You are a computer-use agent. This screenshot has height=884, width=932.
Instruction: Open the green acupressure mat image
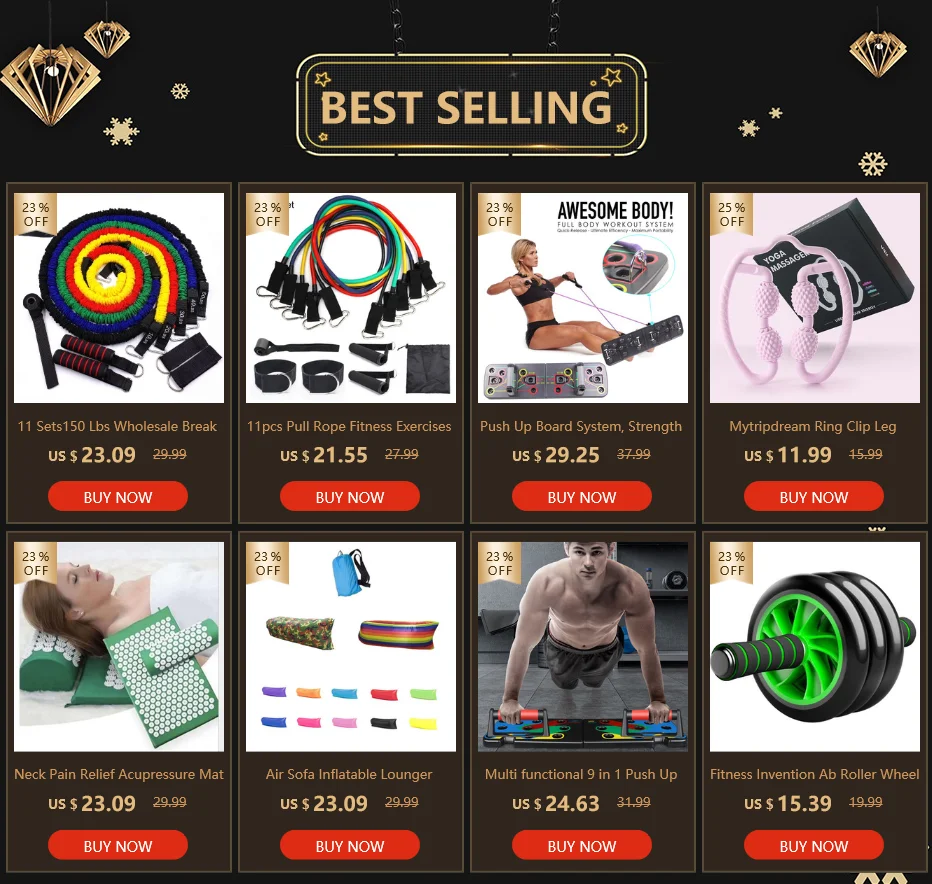point(119,647)
